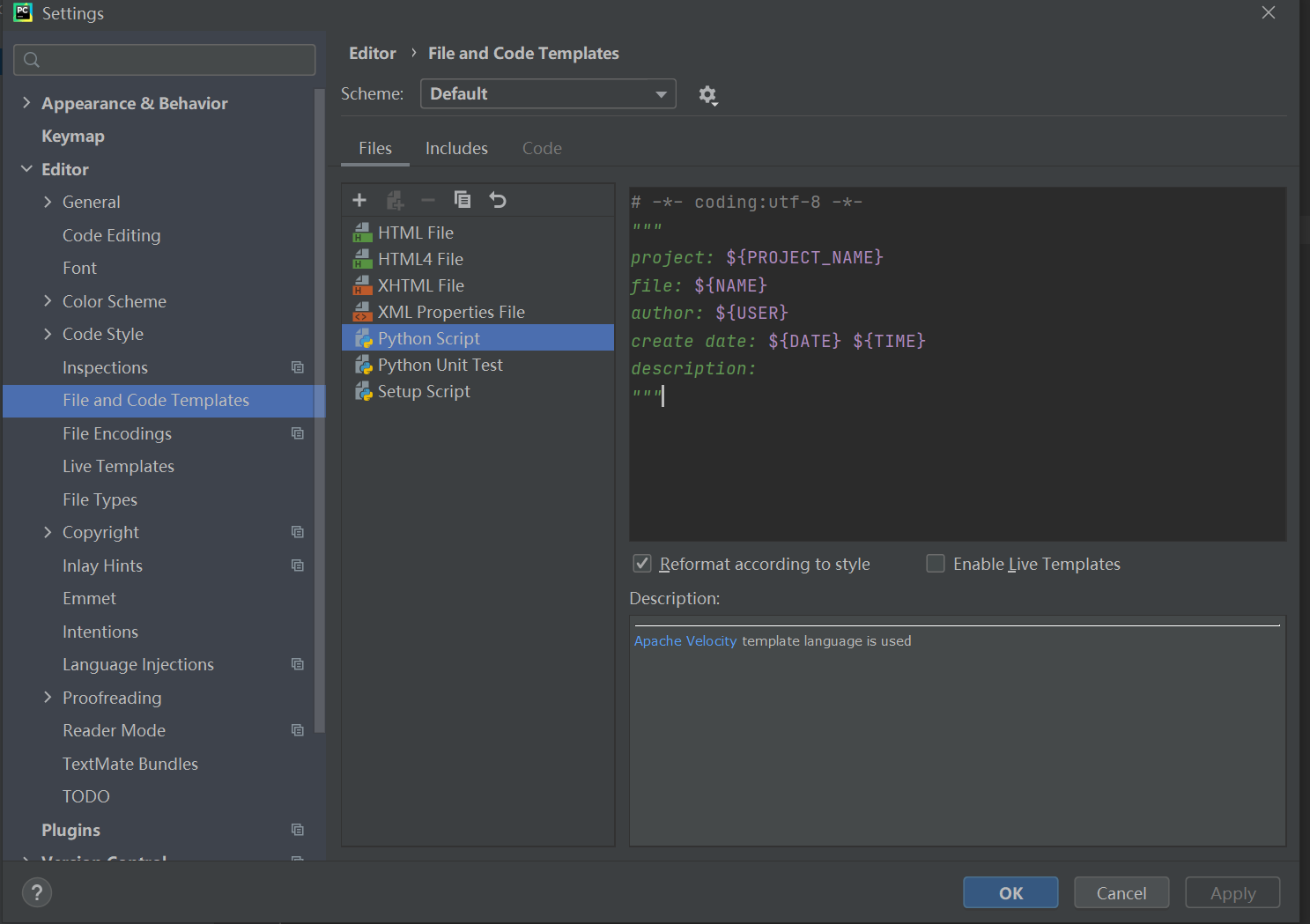Click the Python Unit Test file icon
This screenshot has height=924, width=1310.
363,365
